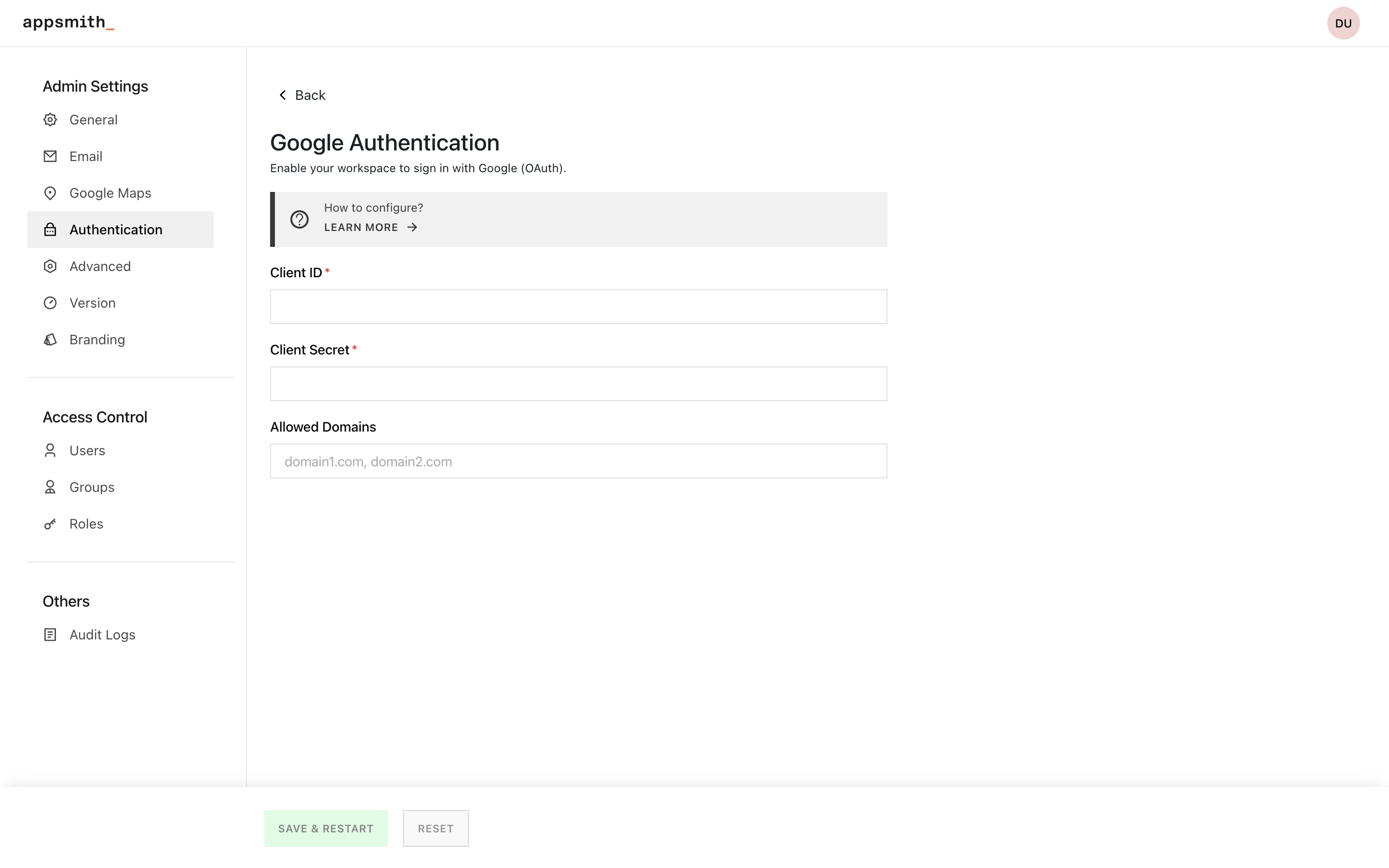Go Back to authentication list
1389x868 pixels.
coord(302,95)
